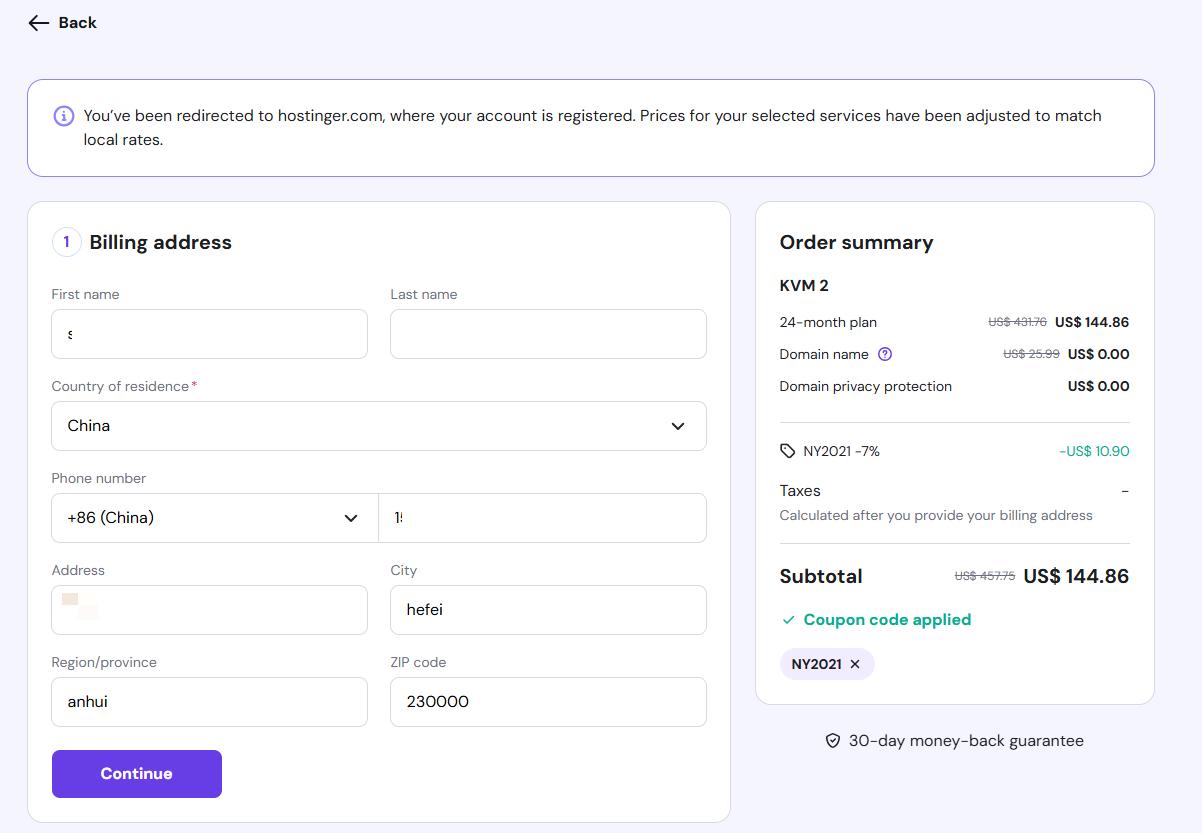
Task: Click the green coupon applied checkmark
Action: tap(788, 620)
